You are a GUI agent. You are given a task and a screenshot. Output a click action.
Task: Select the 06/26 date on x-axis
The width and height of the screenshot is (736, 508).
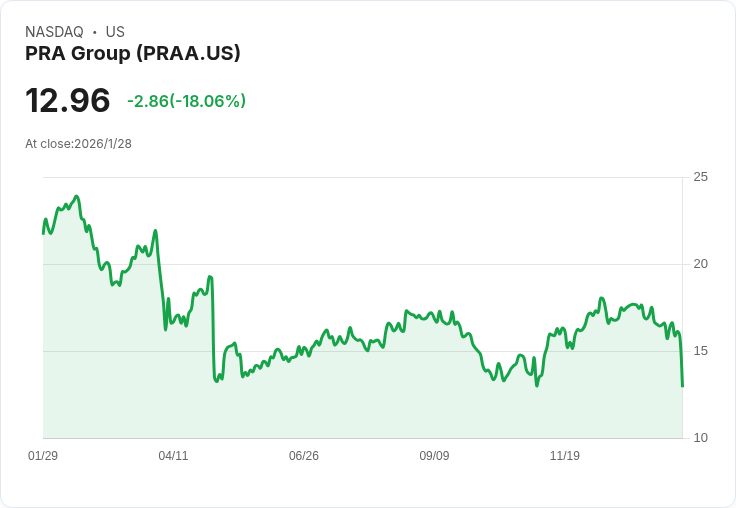pyautogui.click(x=304, y=456)
